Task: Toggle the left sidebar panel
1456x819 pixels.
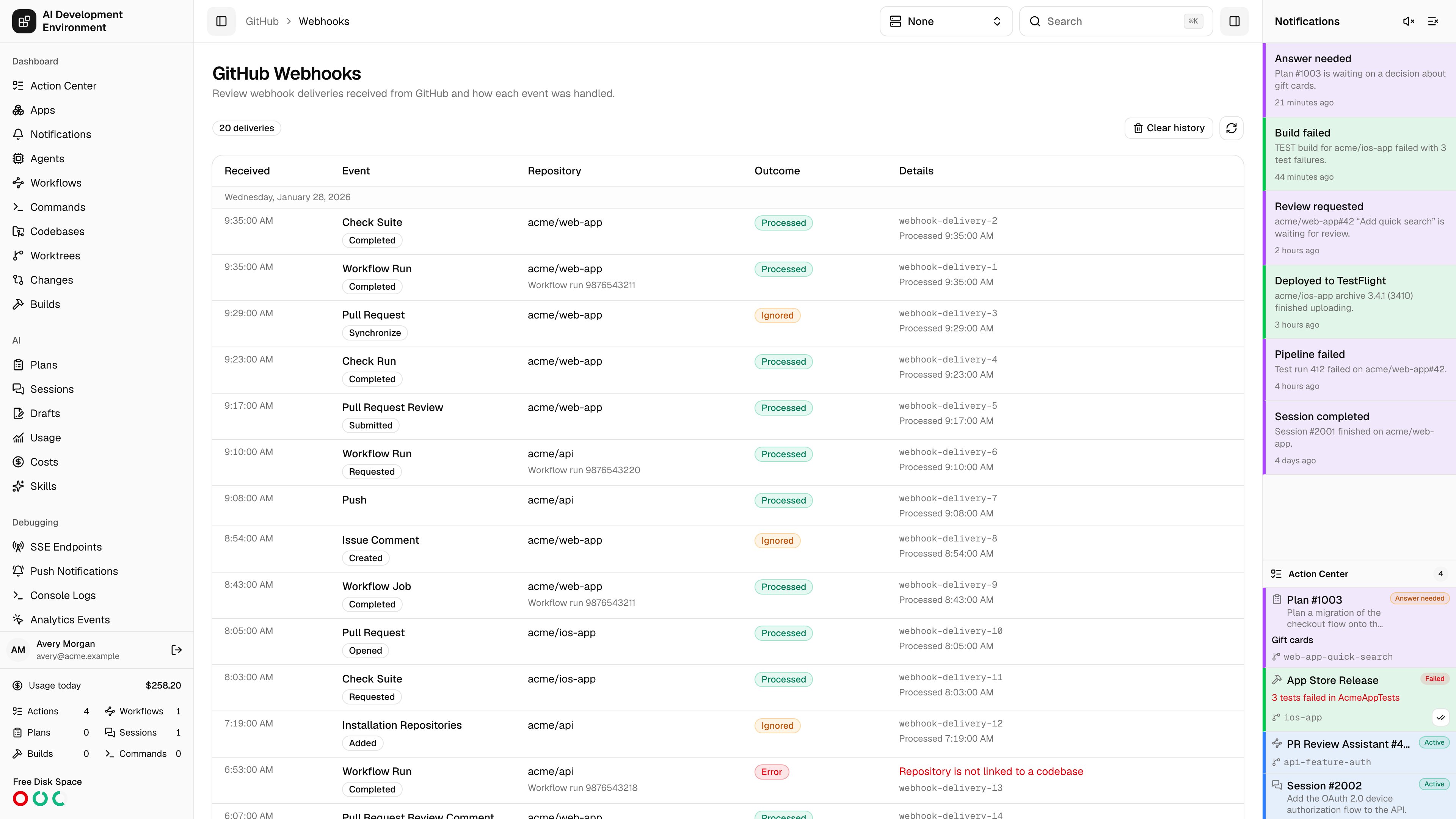Action: coord(221,22)
